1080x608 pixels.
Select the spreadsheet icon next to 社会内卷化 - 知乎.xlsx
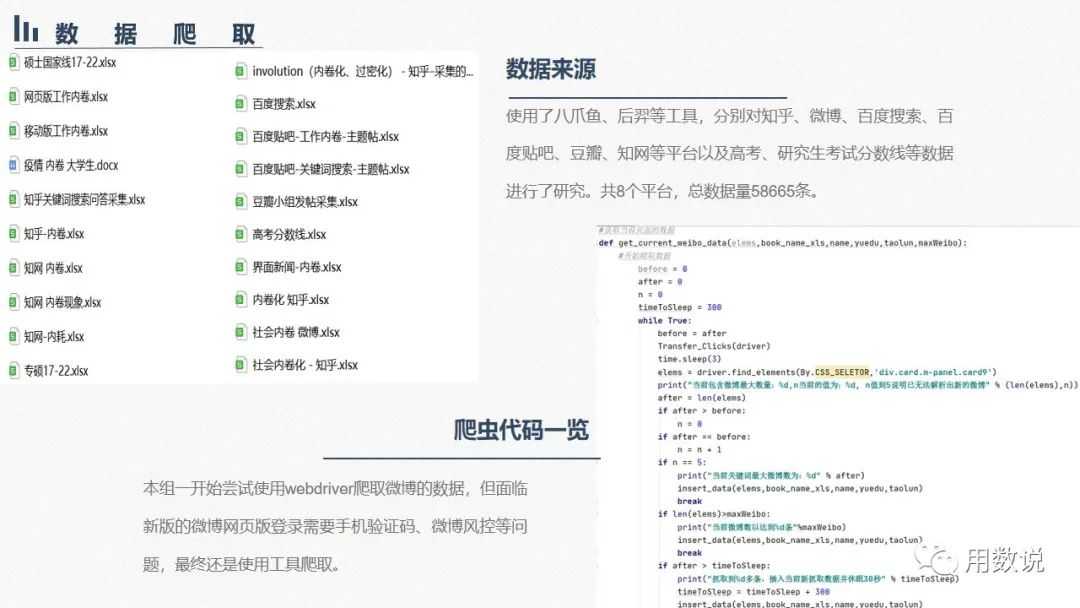(240, 363)
